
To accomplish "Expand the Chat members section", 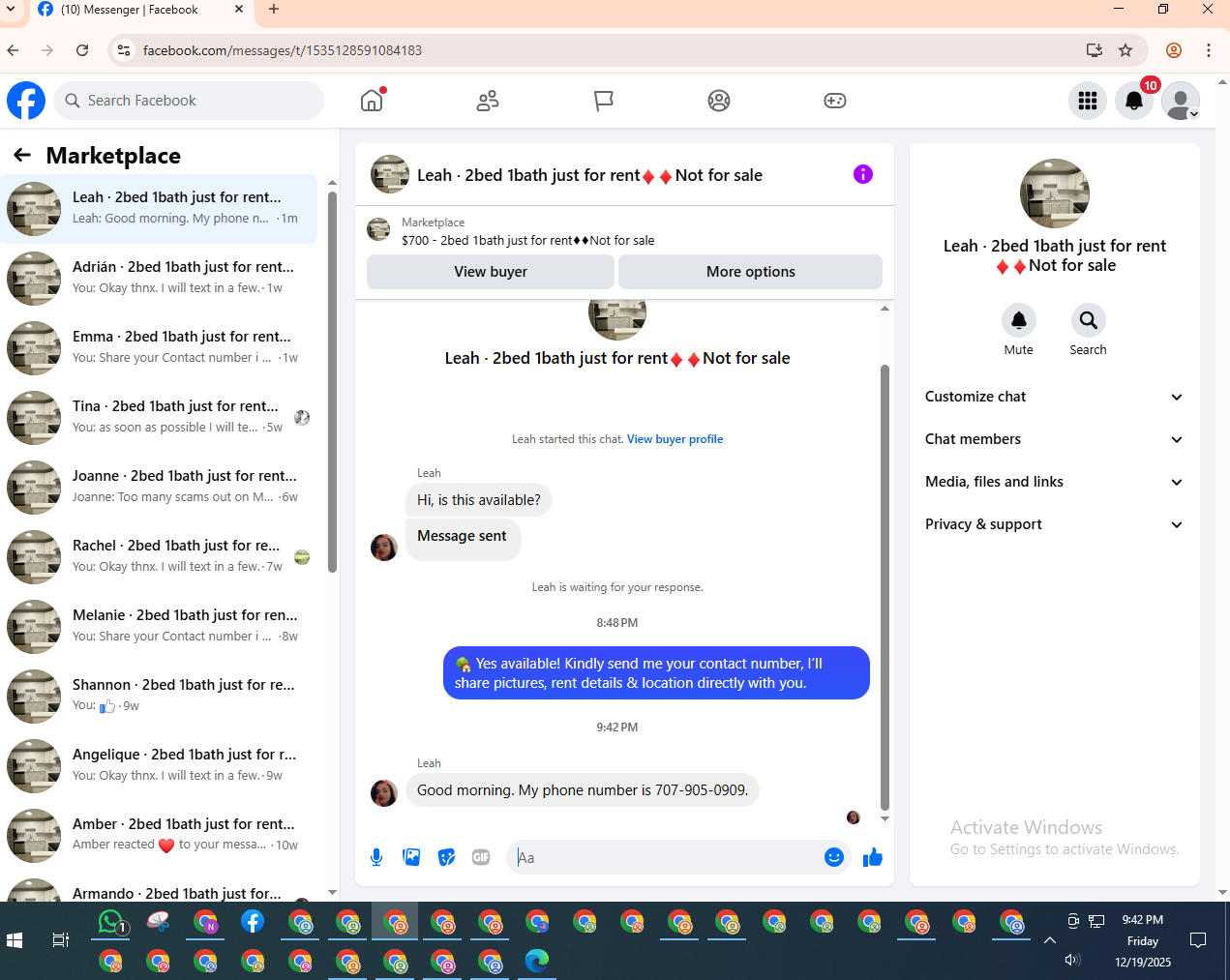I will tap(1054, 439).
